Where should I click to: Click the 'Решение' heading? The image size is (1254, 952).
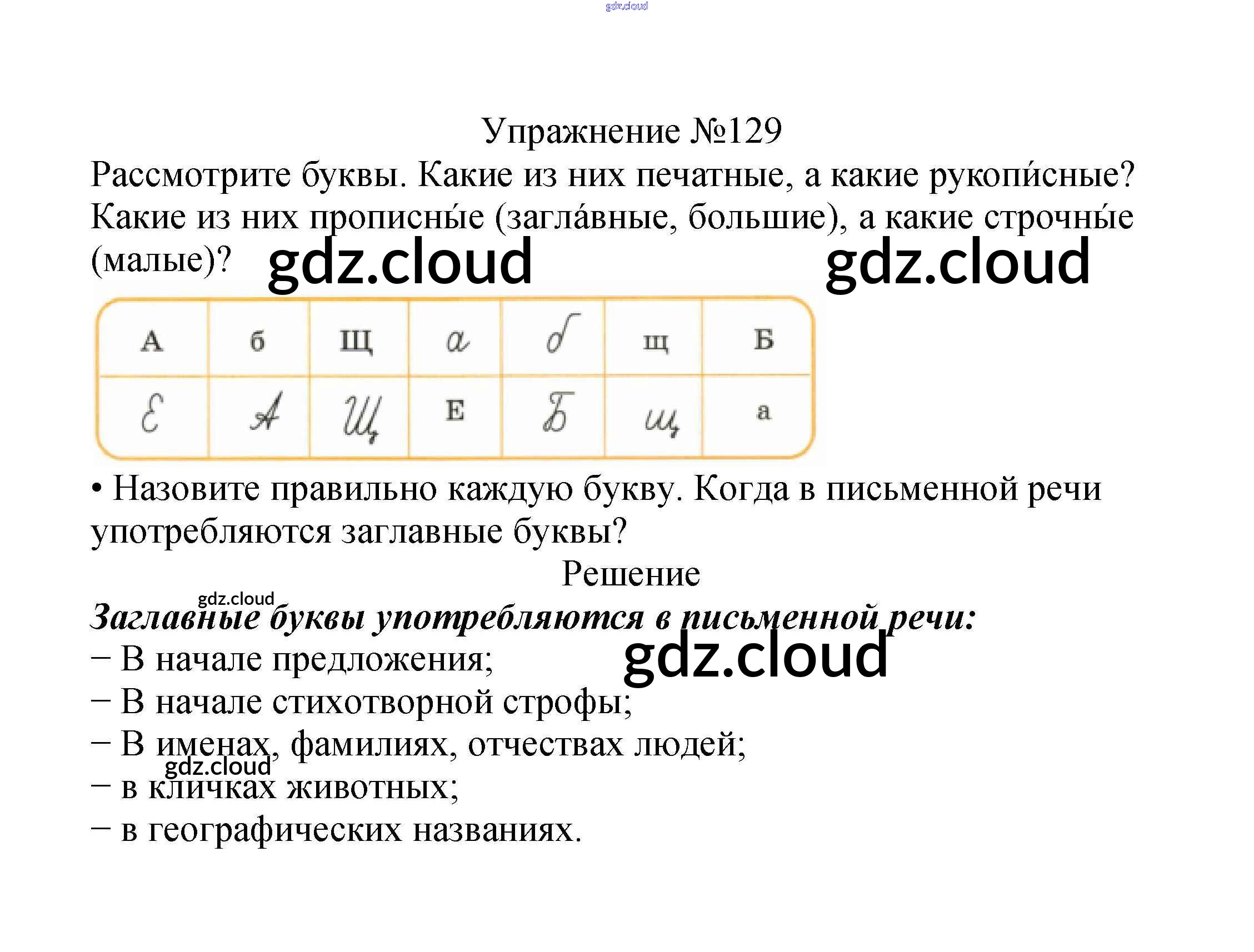click(x=631, y=574)
